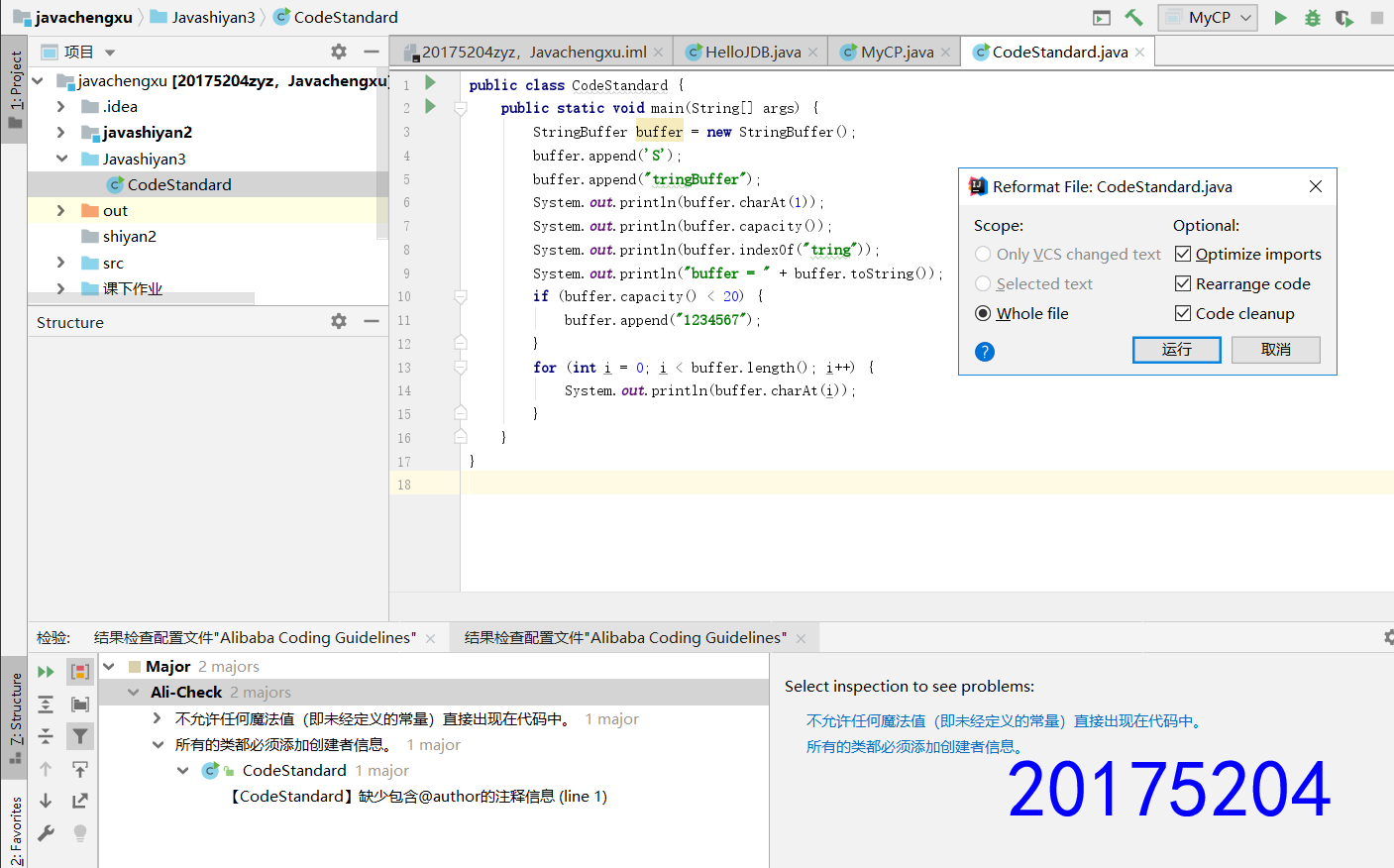Select the CodeStandard.java editor tab
The width and height of the screenshot is (1394, 868).
coord(1059,52)
